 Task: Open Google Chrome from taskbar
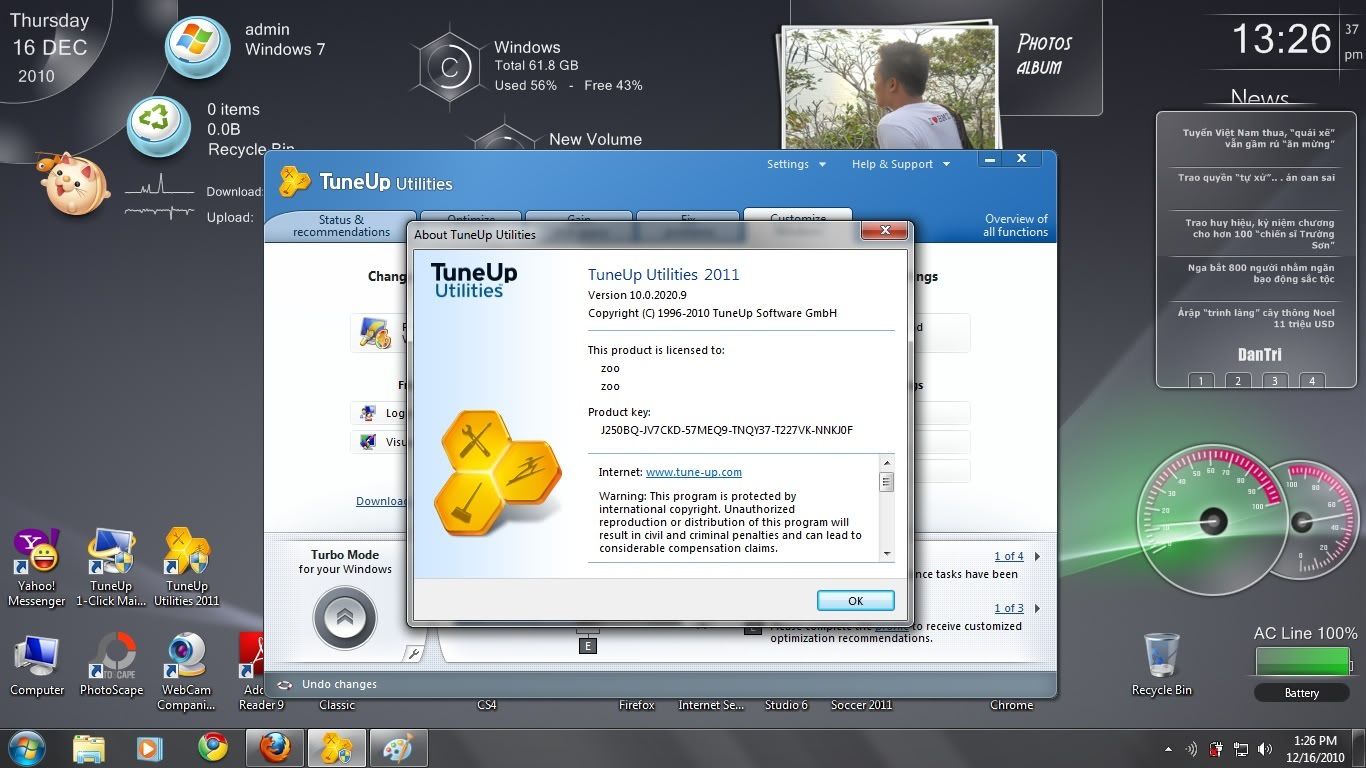[212, 748]
